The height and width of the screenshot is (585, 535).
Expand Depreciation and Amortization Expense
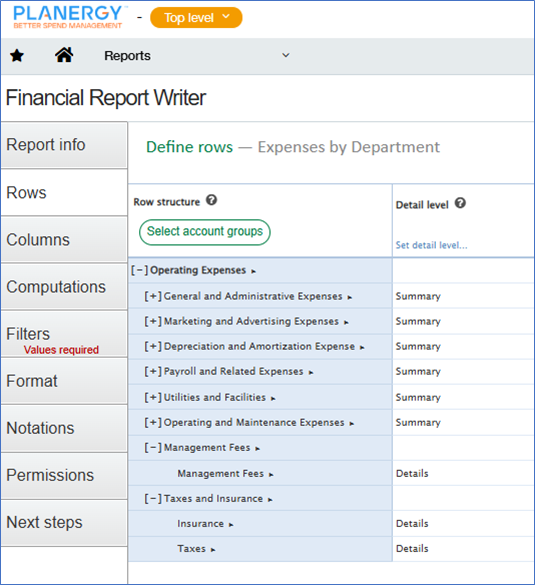tap(153, 346)
